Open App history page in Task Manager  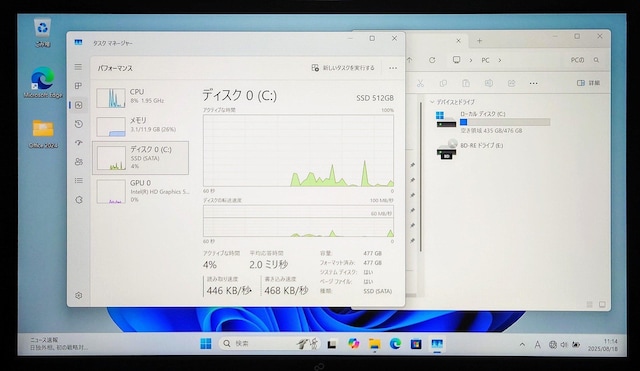[x=79, y=124]
